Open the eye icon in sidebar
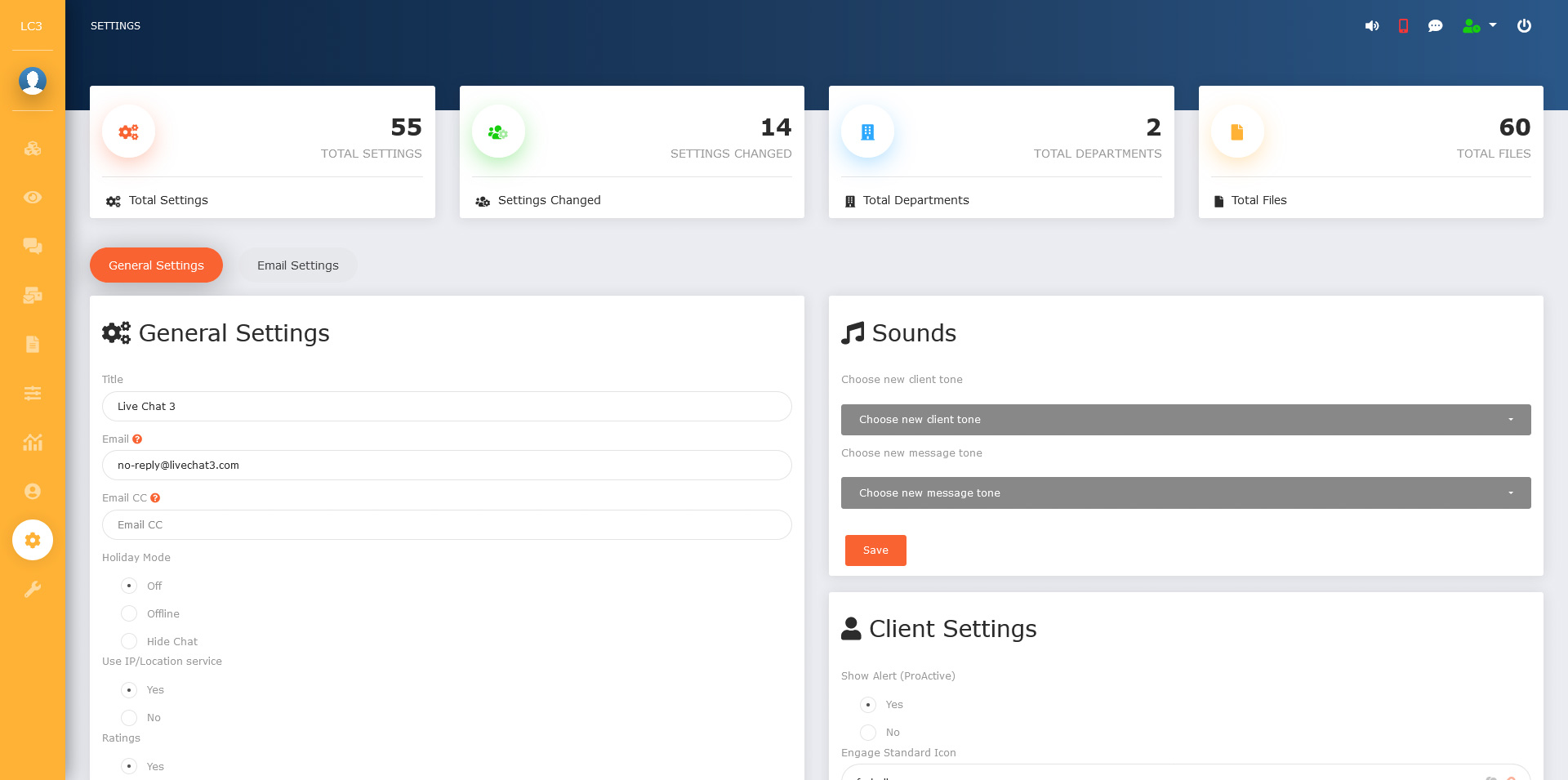Screen dimensions: 1568x780 pyautogui.click(x=33, y=198)
